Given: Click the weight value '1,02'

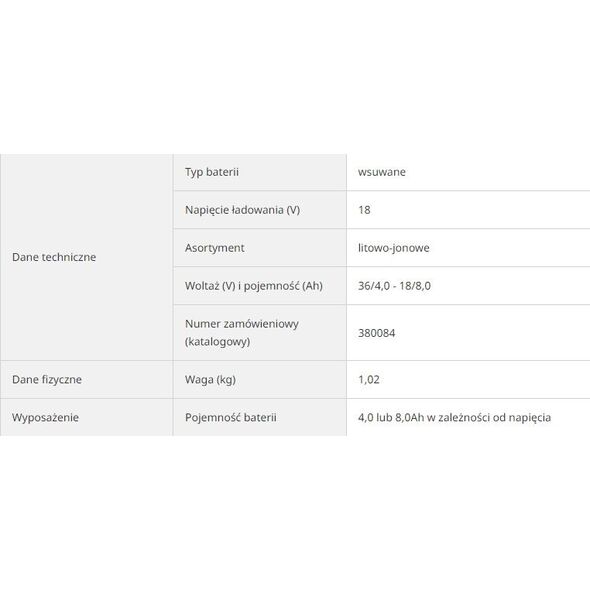Looking at the screenshot, I should [x=369, y=379].
